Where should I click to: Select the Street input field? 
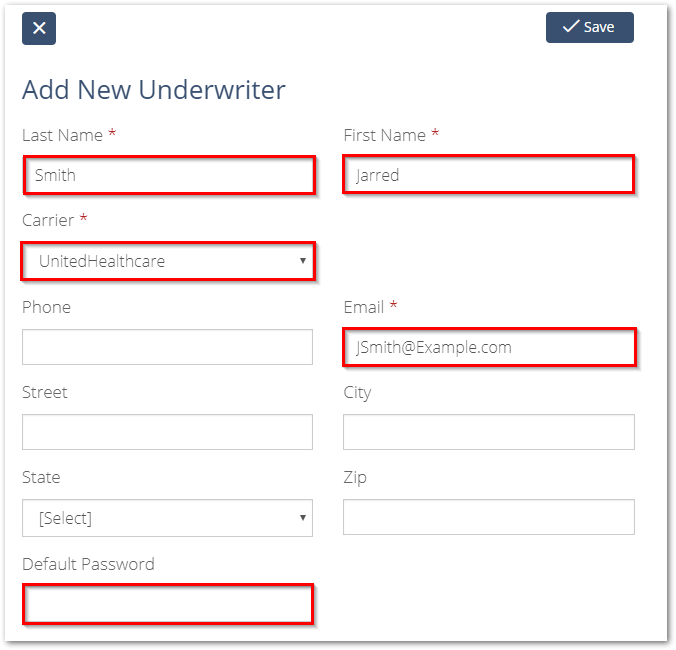(167, 432)
